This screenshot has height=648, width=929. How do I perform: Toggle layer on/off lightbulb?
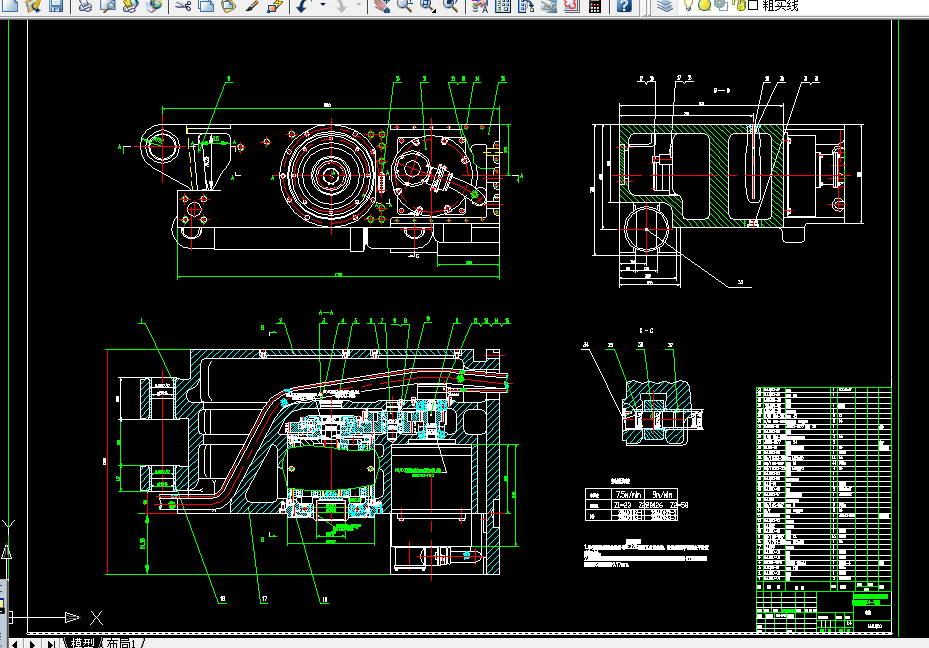[688, 6]
